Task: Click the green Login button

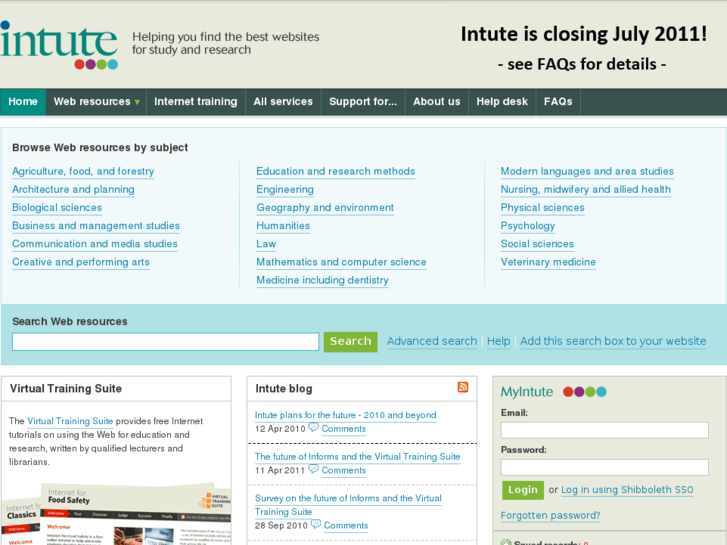Action: point(523,490)
